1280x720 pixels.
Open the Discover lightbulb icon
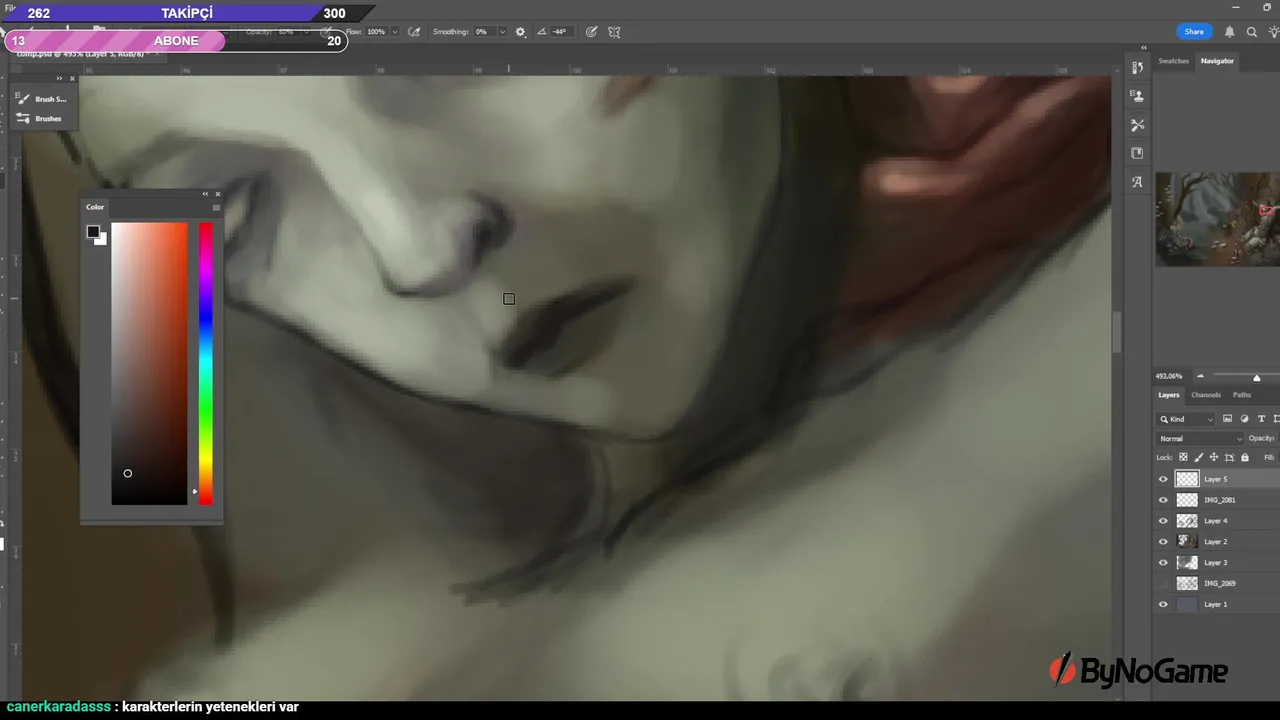coord(1273,32)
